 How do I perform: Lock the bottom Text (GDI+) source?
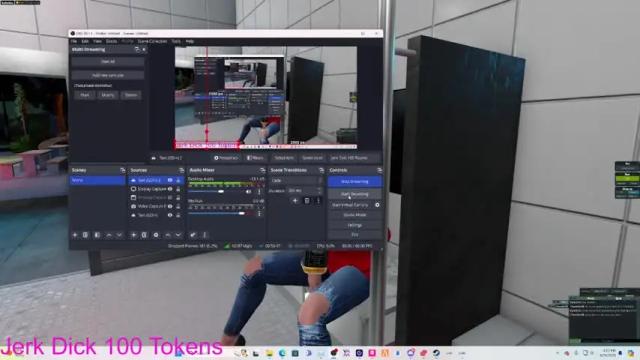click(178, 215)
